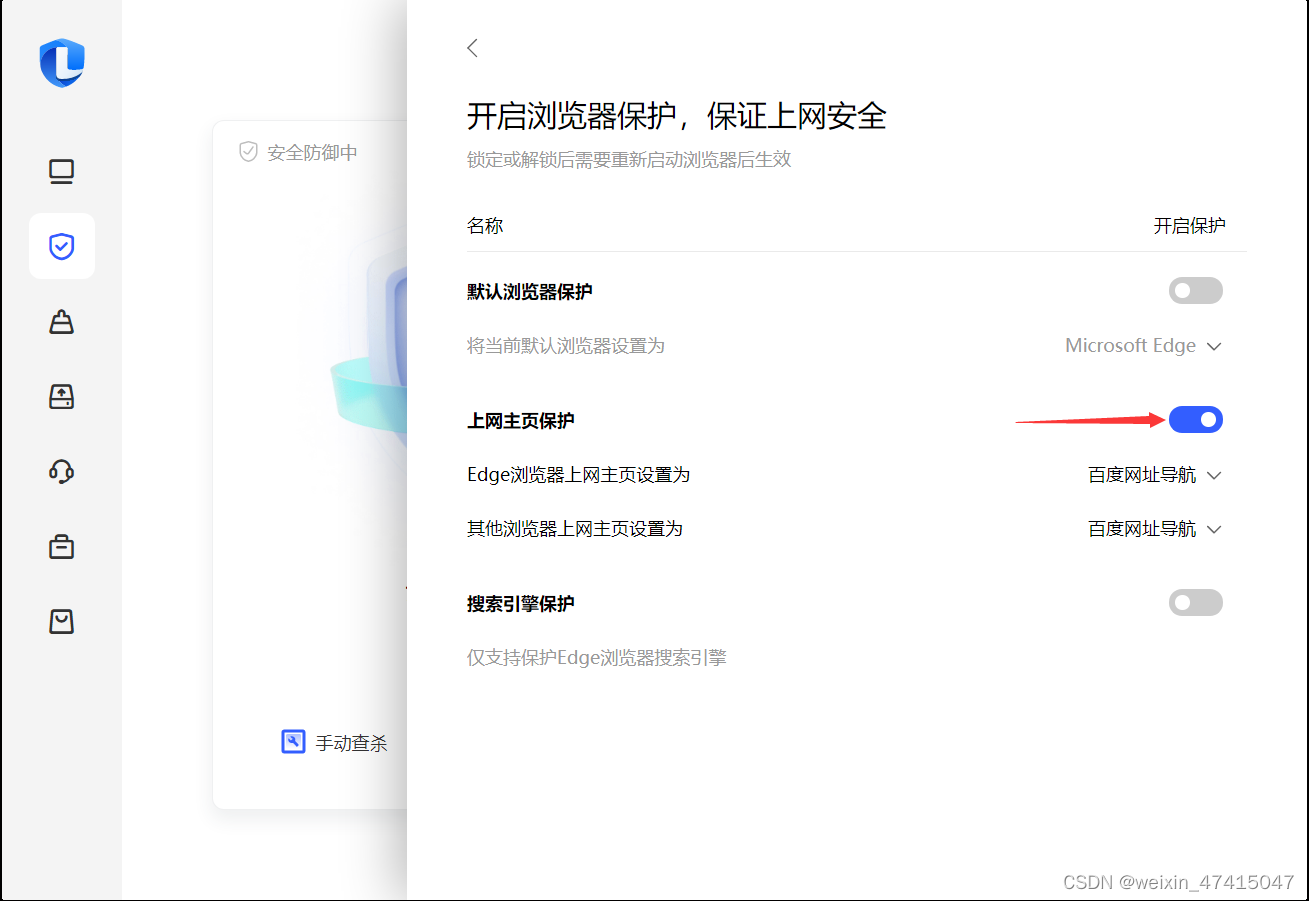The width and height of the screenshot is (1309, 901).
Task: Open the driver update sidebar icon
Action: click(61, 396)
